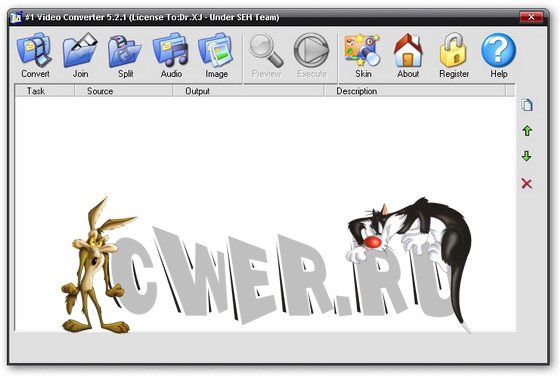Click the Source column header

tap(124, 91)
